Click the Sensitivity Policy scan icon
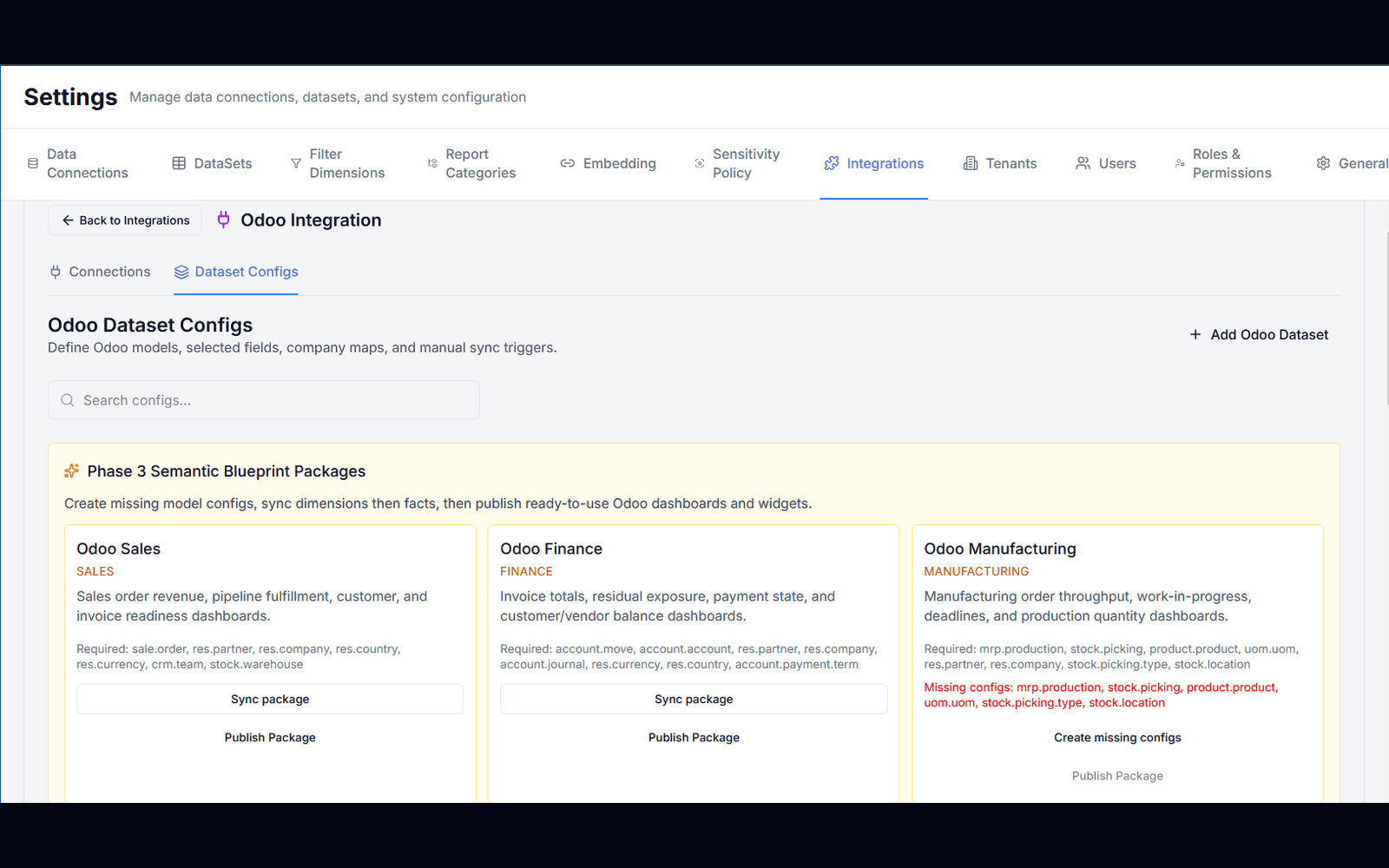Image resolution: width=1389 pixels, height=868 pixels. pyautogui.click(x=700, y=163)
